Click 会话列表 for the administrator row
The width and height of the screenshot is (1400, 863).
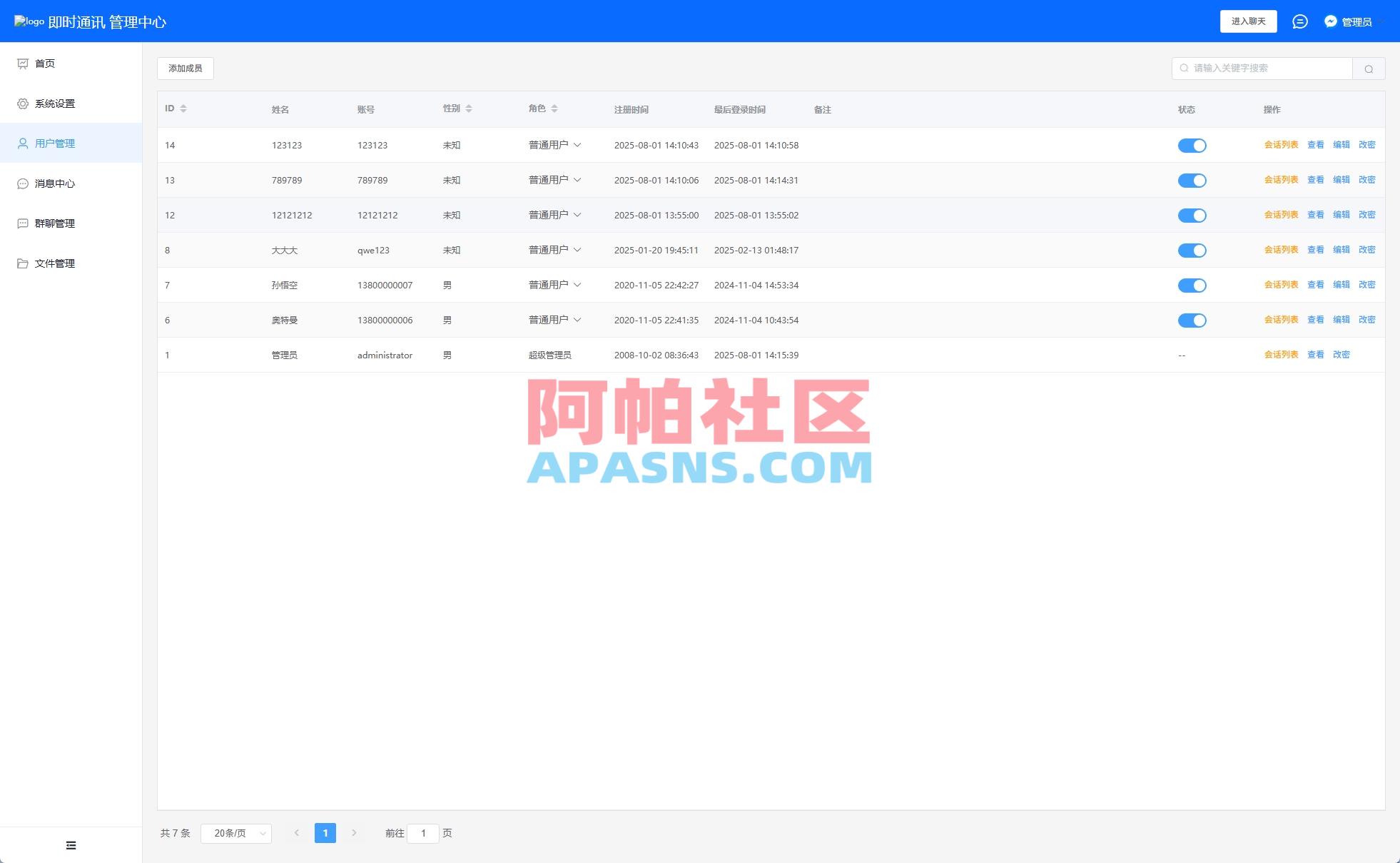(x=1282, y=354)
